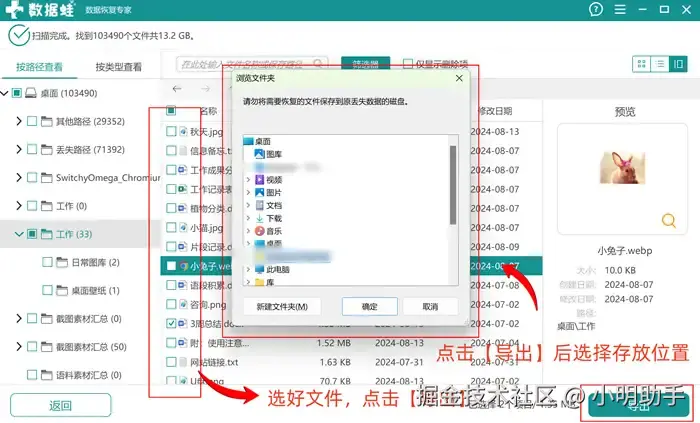Expand 视频 in the browse folder dialog
The width and height of the screenshot is (700, 423).
click(x=248, y=180)
